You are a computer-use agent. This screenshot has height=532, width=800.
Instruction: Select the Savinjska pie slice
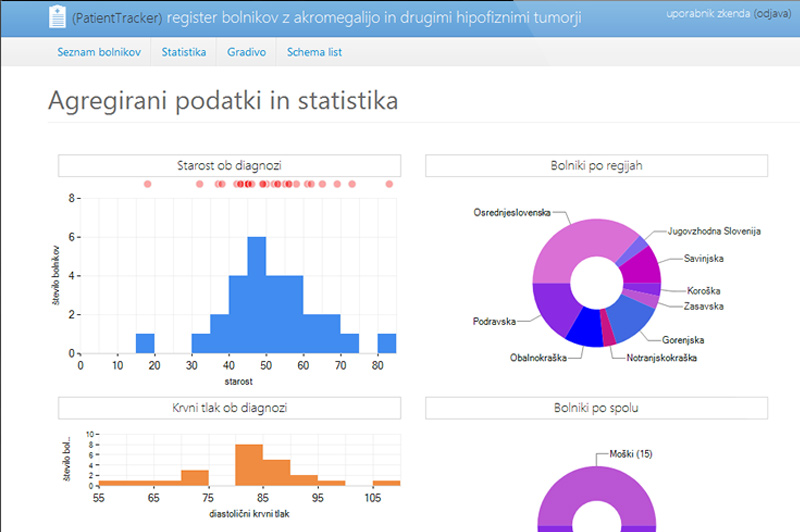tap(642, 265)
